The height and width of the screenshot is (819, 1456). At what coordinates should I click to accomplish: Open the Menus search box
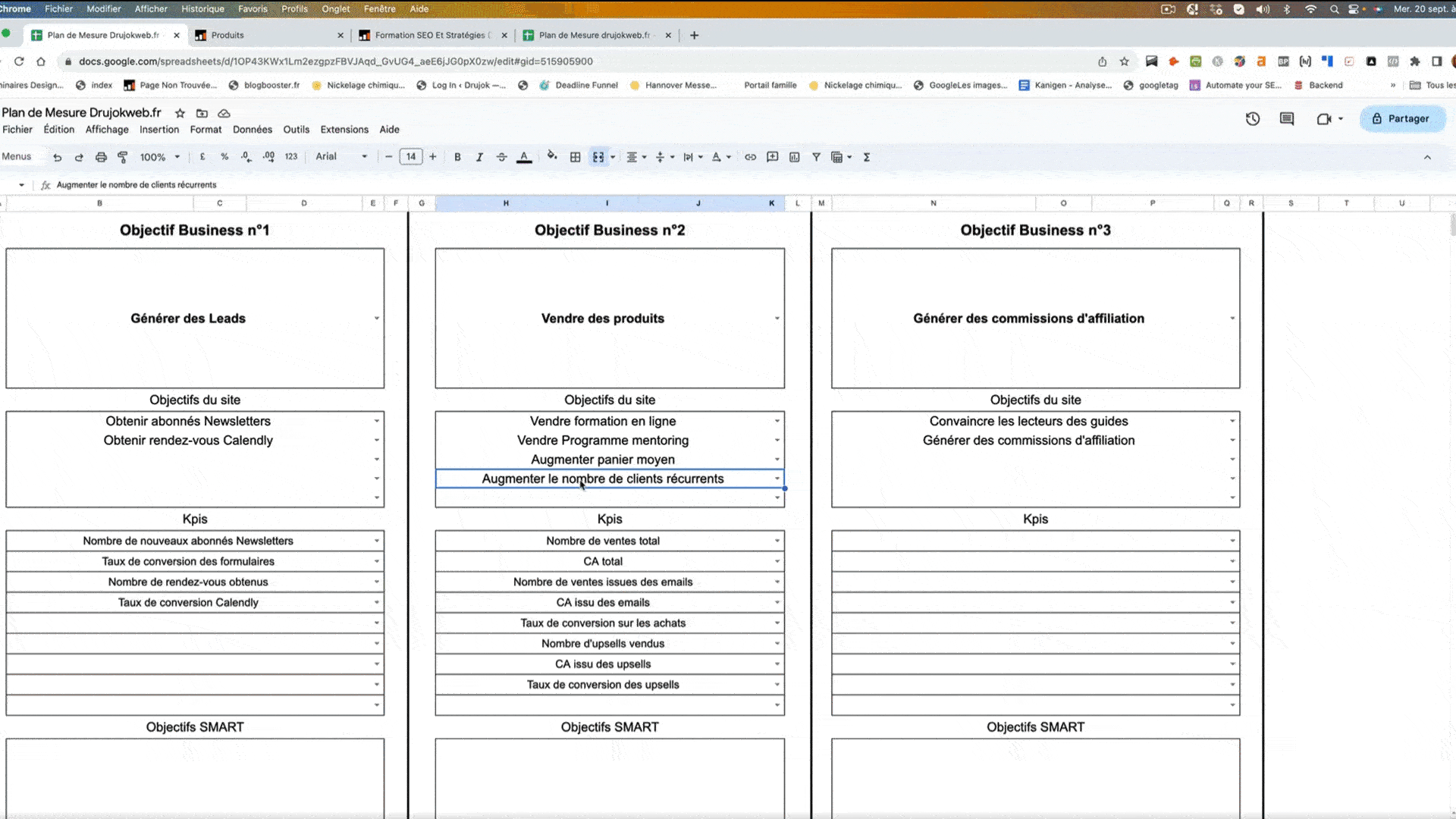click(x=18, y=157)
